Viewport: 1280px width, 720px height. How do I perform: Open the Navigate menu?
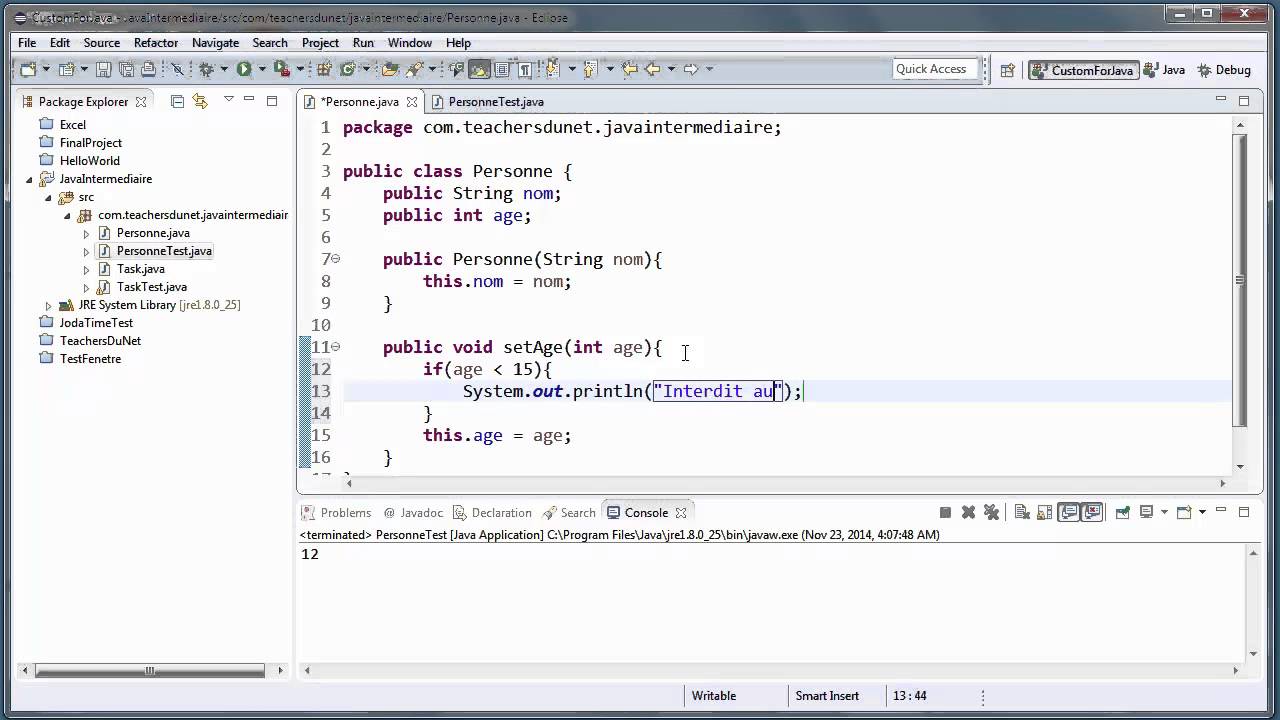pyautogui.click(x=215, y=43)
